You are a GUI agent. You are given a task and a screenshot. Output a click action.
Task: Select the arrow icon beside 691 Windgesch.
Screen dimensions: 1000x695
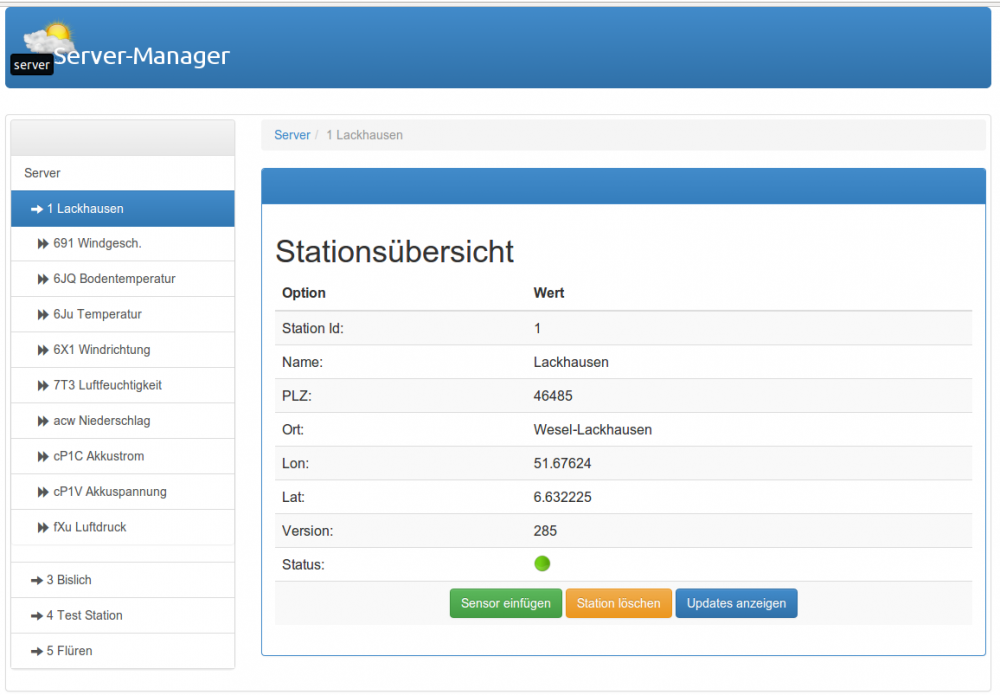click(x=43, y=243)
